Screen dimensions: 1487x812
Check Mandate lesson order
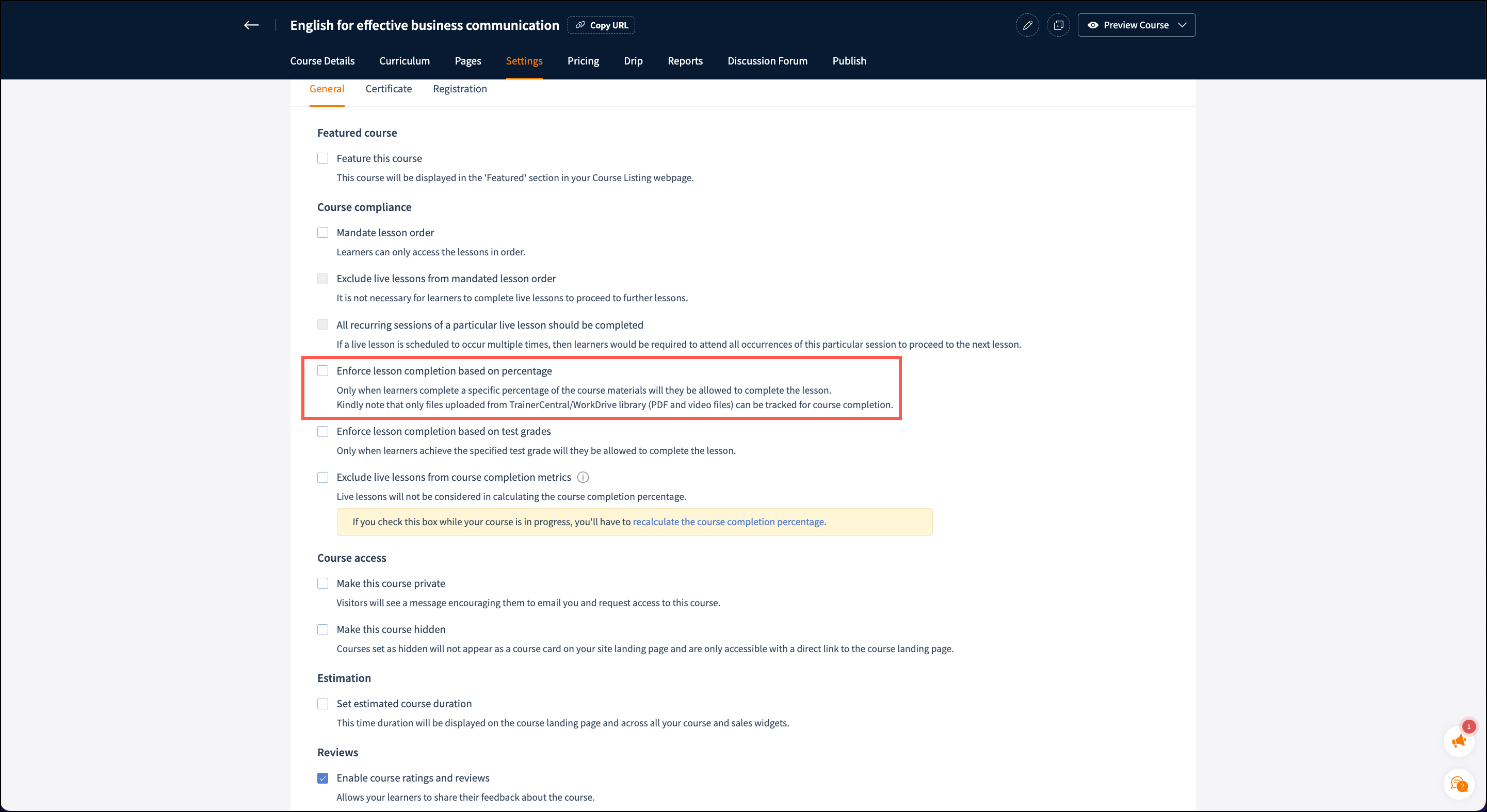point(322,233)
